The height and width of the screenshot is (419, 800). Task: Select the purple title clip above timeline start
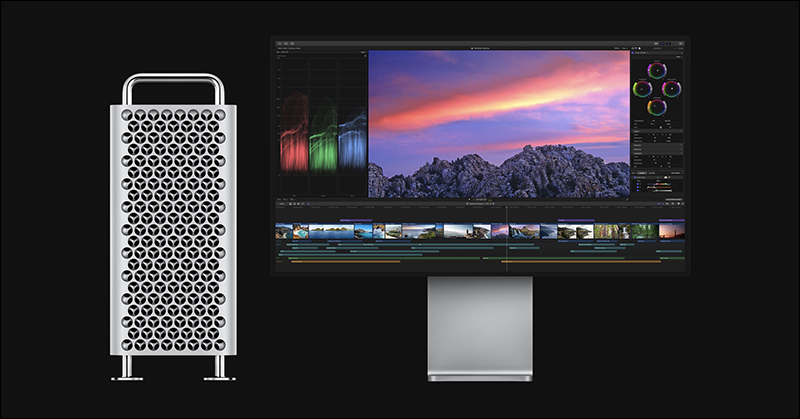point(355,220)
